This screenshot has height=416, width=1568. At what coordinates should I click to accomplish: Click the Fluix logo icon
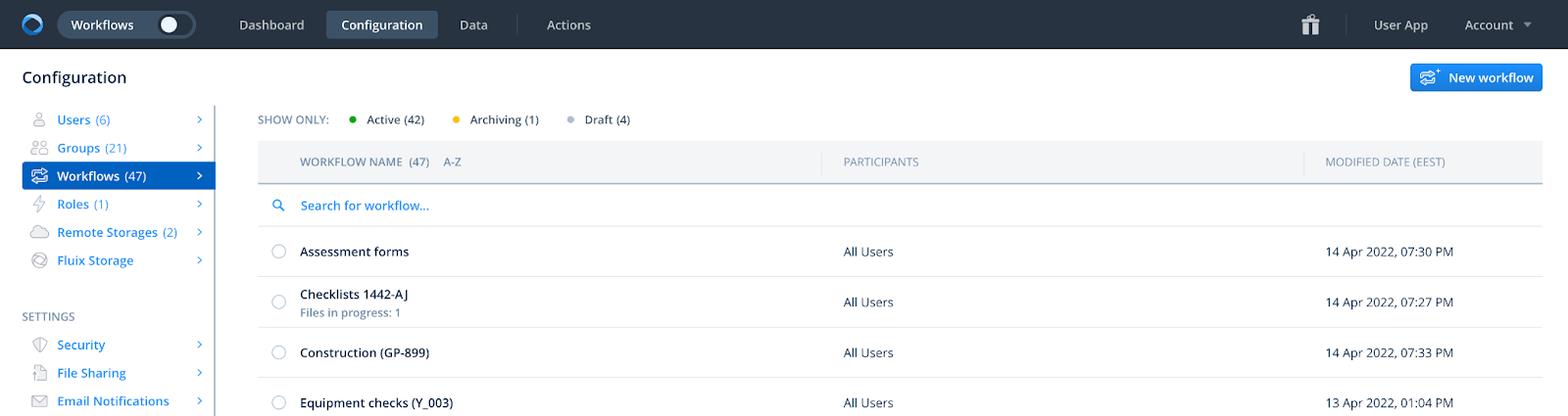[x=32, y=24]
